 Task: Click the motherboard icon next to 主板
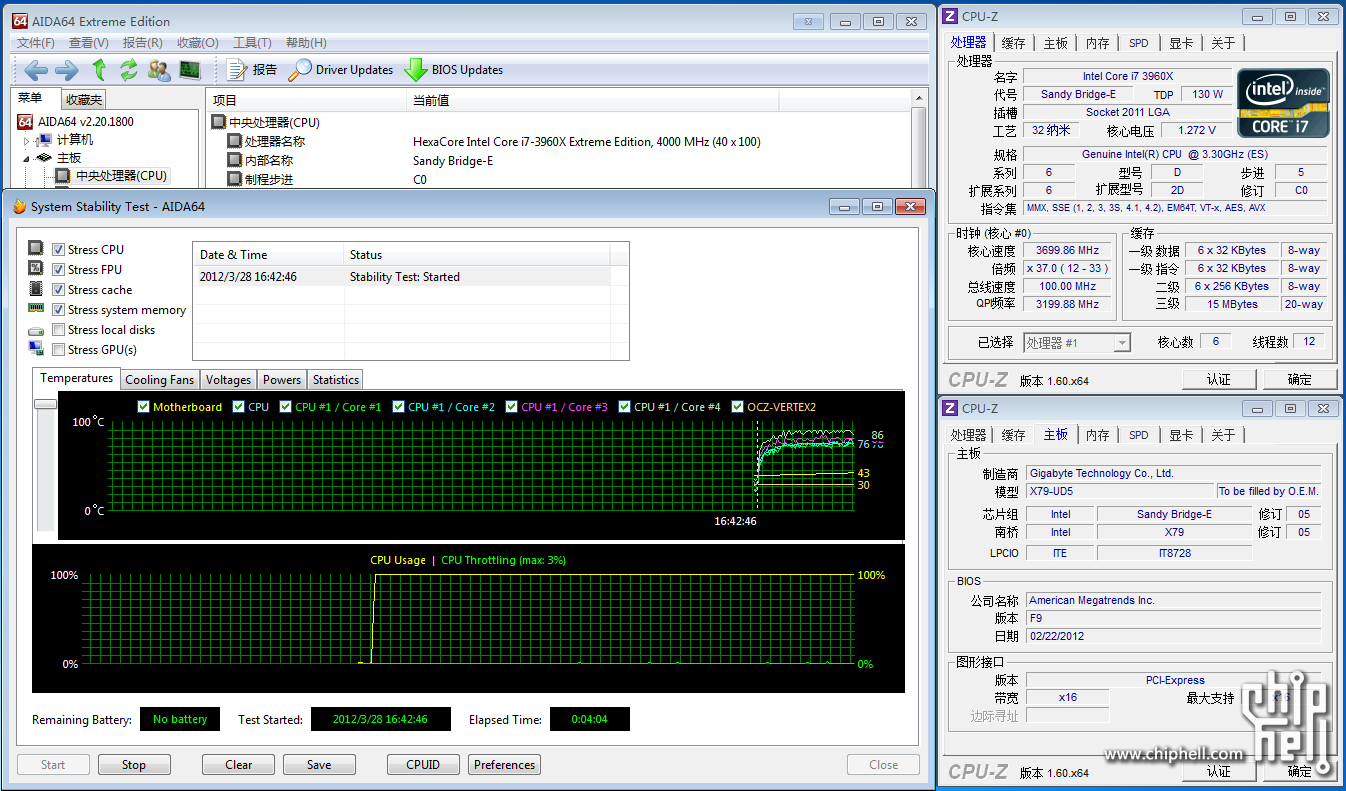[44, 158]
